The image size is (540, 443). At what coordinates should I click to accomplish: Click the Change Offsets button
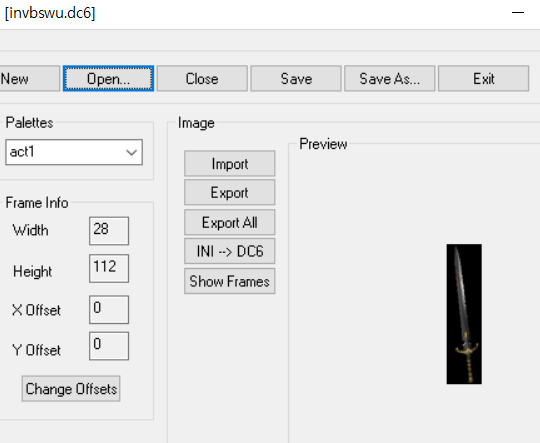(x=71, y=389)
